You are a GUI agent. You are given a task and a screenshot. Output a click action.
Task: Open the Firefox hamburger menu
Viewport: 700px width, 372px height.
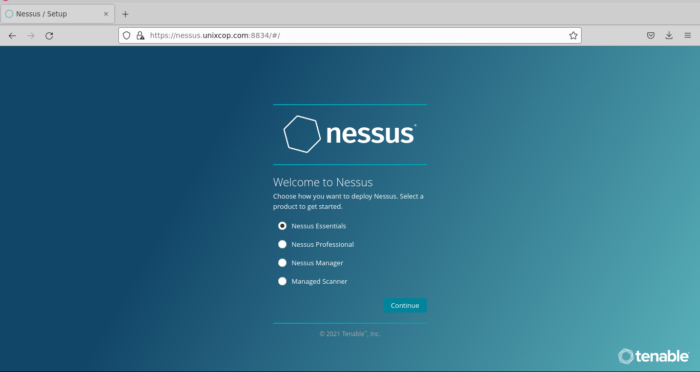point(688,36)
